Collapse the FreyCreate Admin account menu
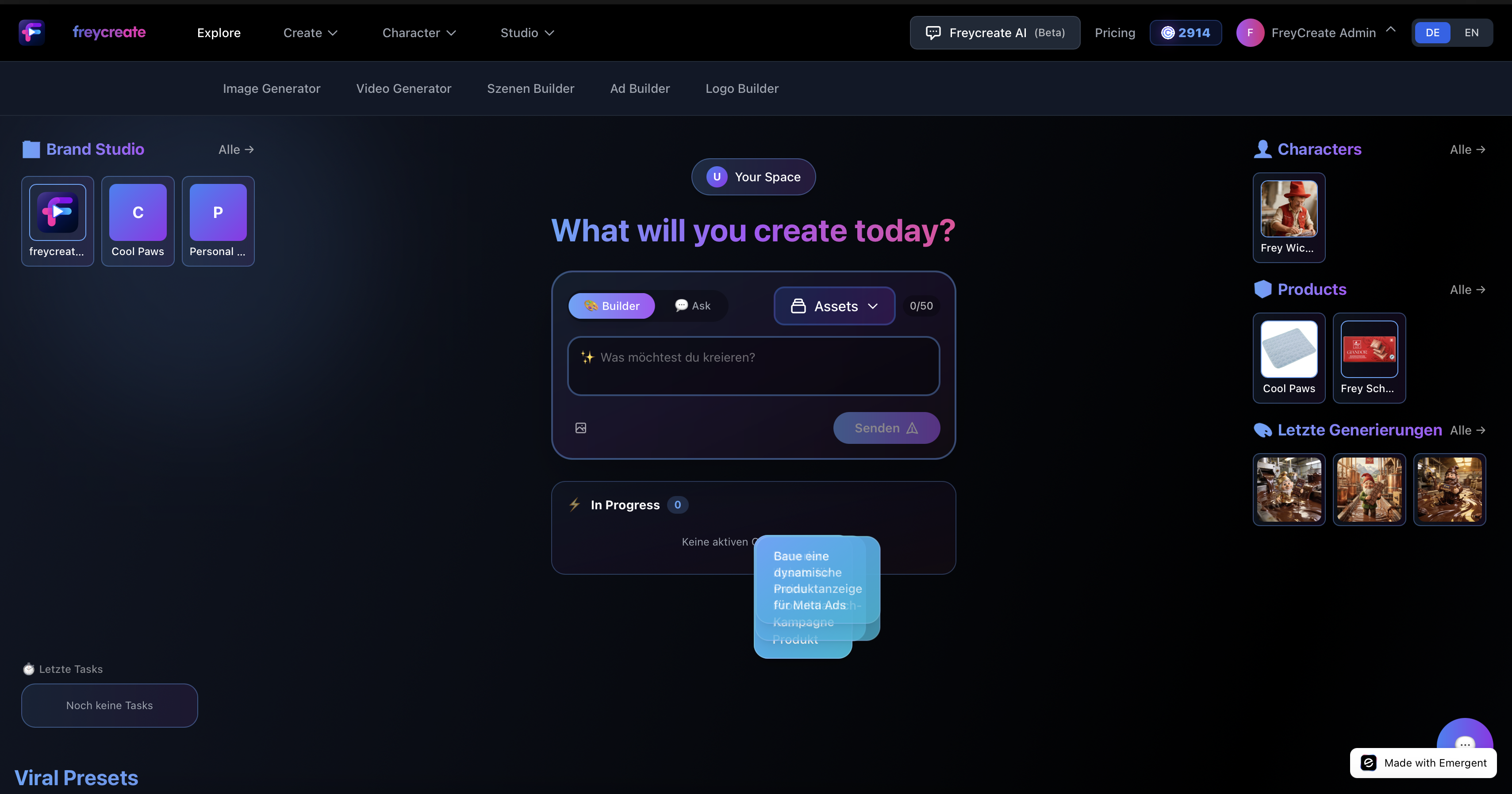 pyautogui.click(x=1390, y=29)
